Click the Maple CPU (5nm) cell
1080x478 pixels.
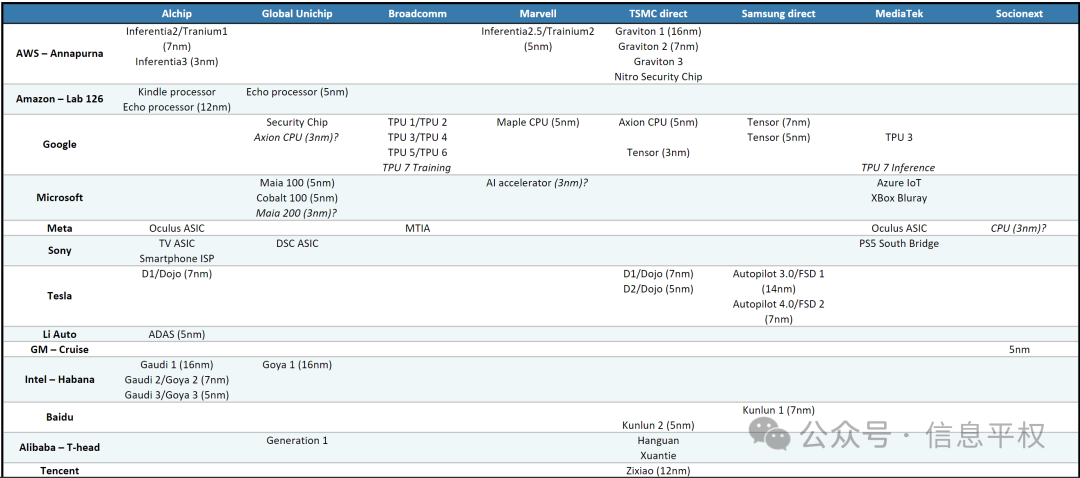(x=537, y=123)
